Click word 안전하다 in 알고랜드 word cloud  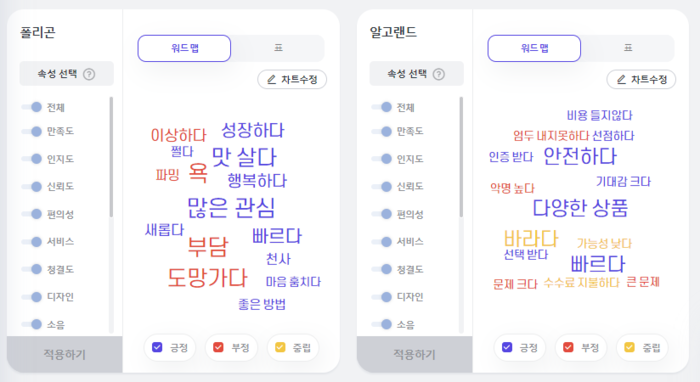coord(580,156)
